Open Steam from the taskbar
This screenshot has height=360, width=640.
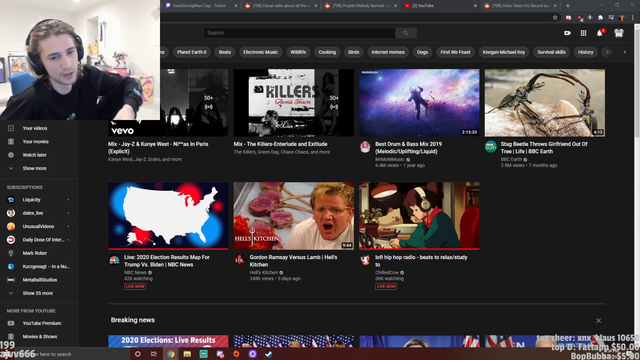269,354
